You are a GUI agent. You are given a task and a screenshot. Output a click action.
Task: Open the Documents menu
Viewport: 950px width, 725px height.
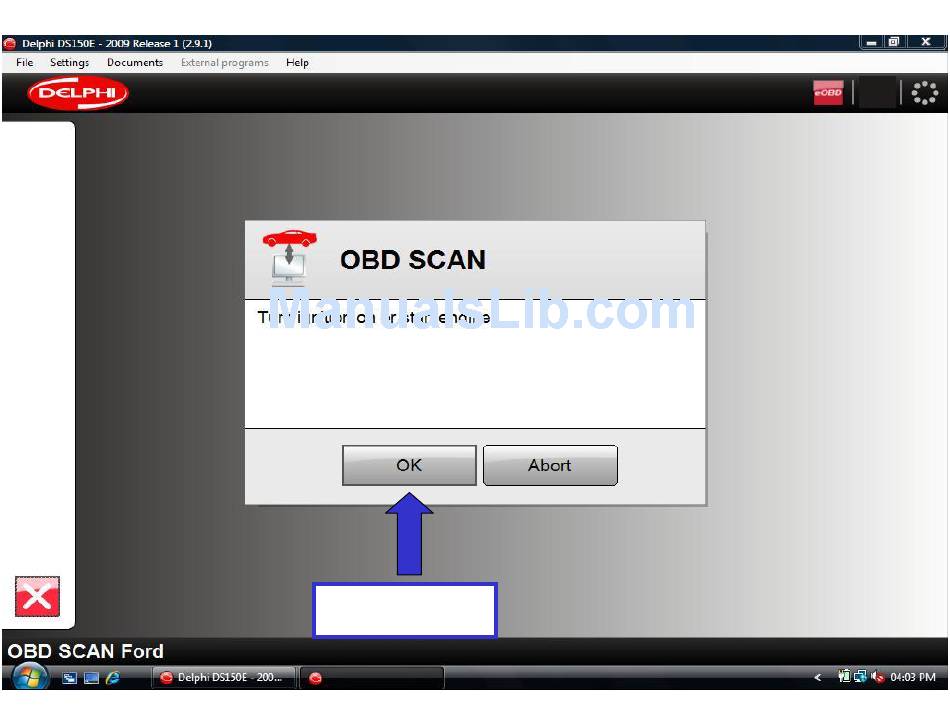(135, 62)
